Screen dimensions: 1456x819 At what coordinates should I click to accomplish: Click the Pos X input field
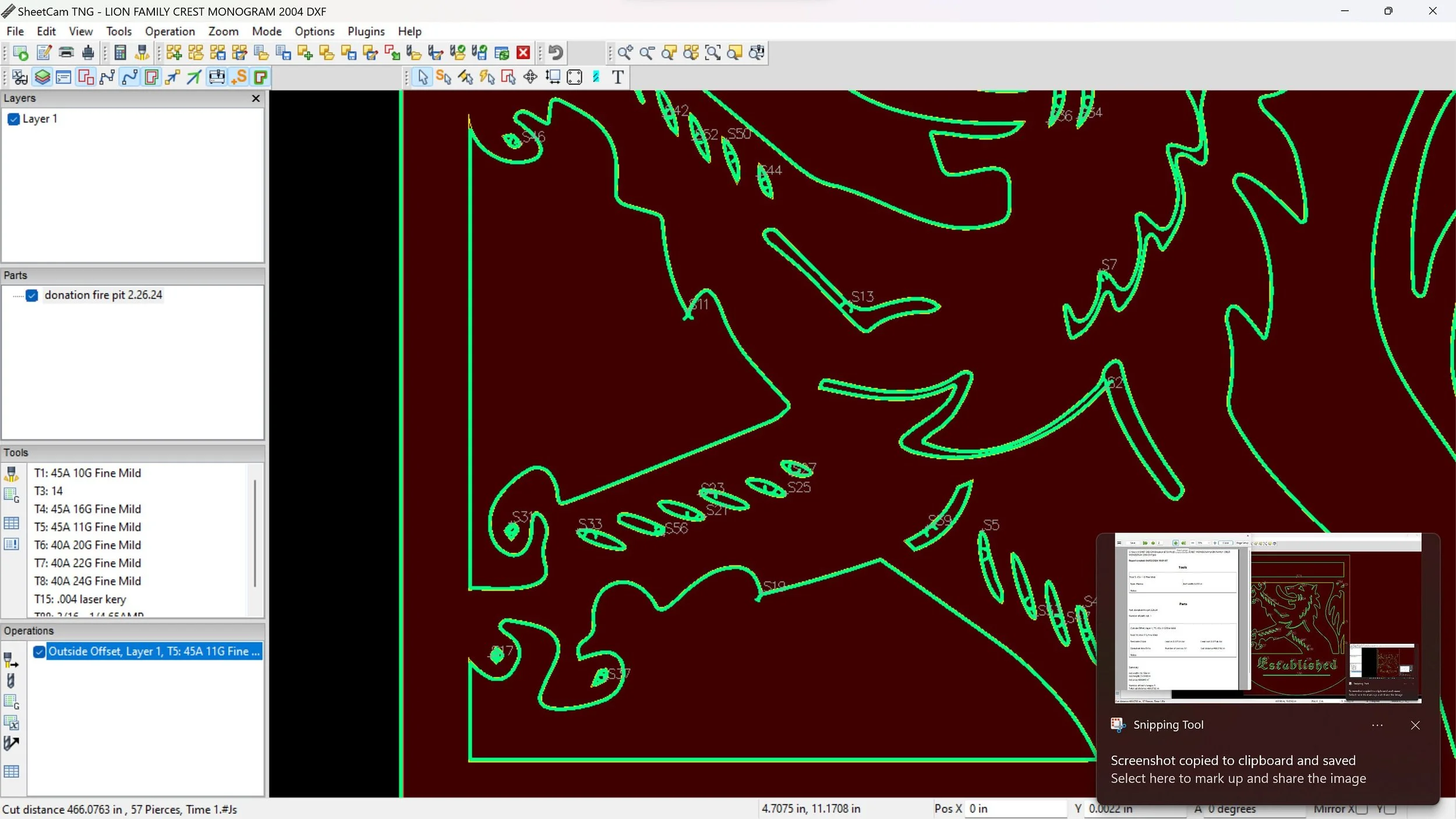click(x=1015, y=809)
